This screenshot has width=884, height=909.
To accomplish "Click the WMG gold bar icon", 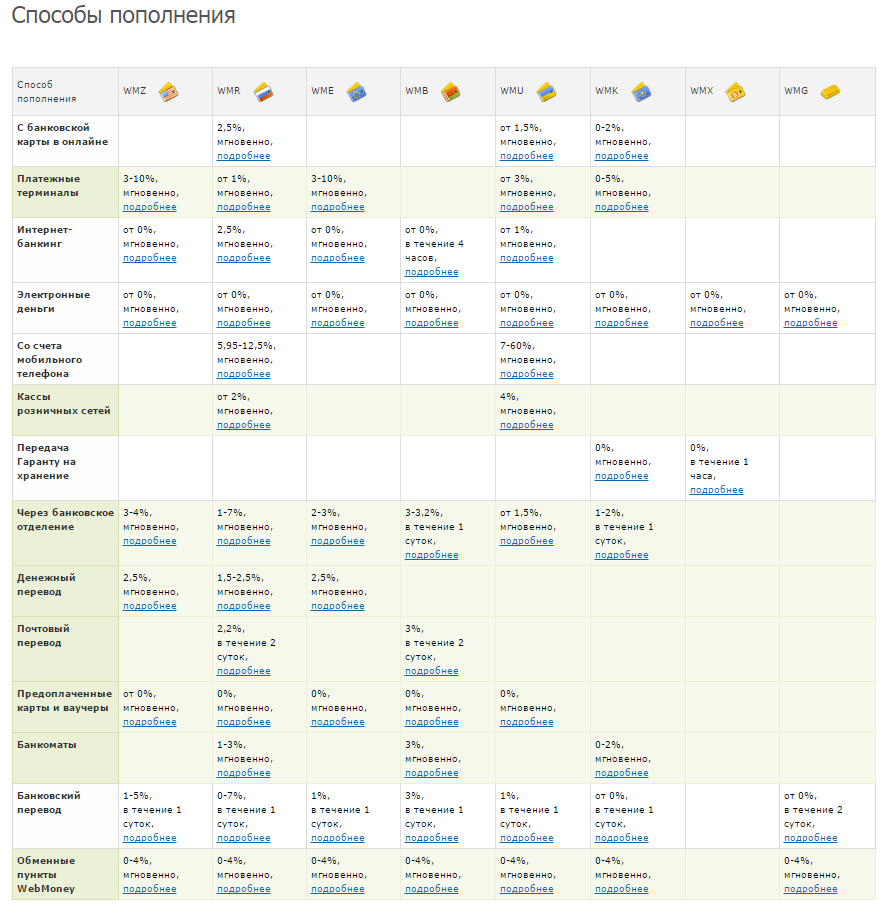I will pyautogui.click(x=830, y=91).
